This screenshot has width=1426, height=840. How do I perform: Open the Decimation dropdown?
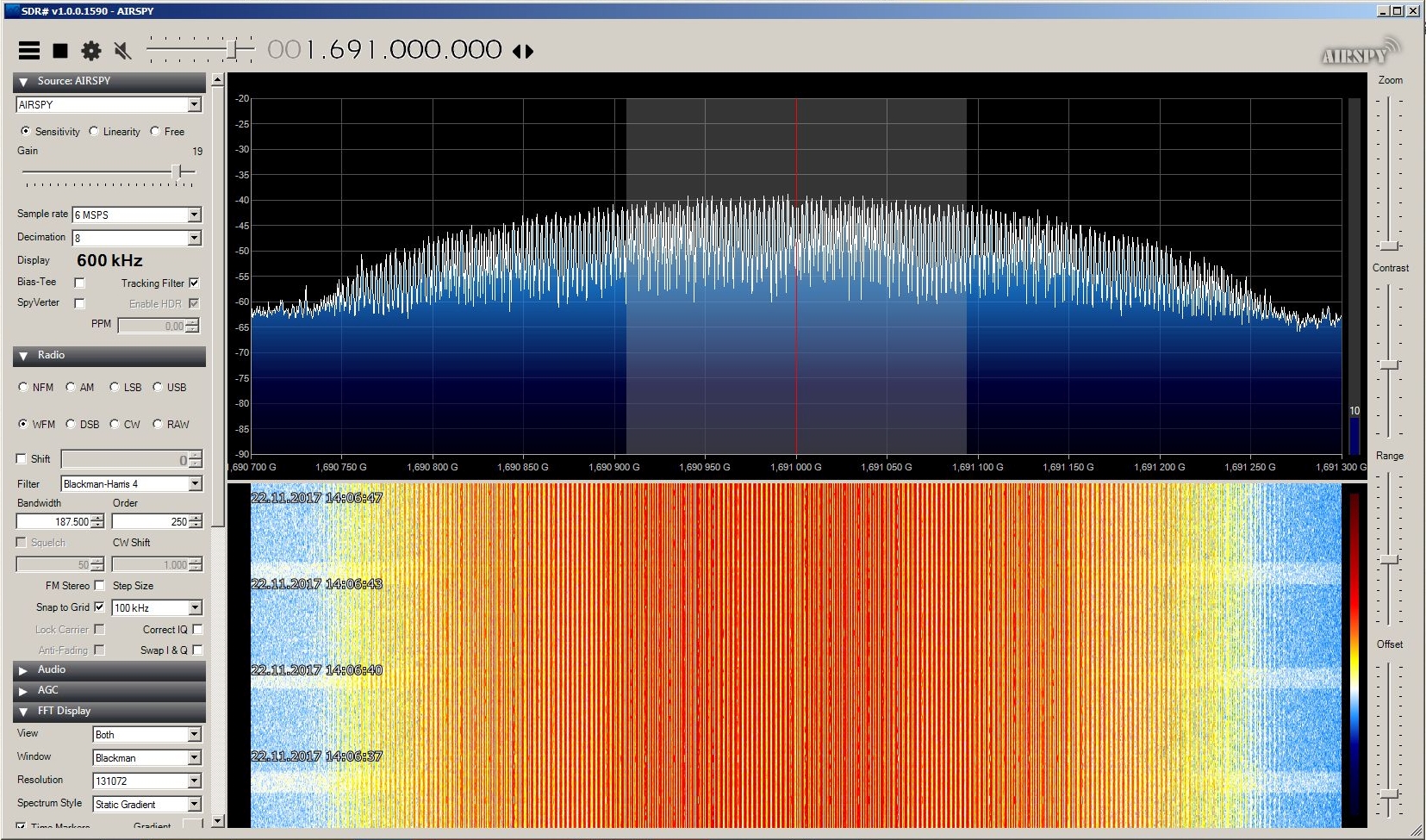click(x=137, y=238)
